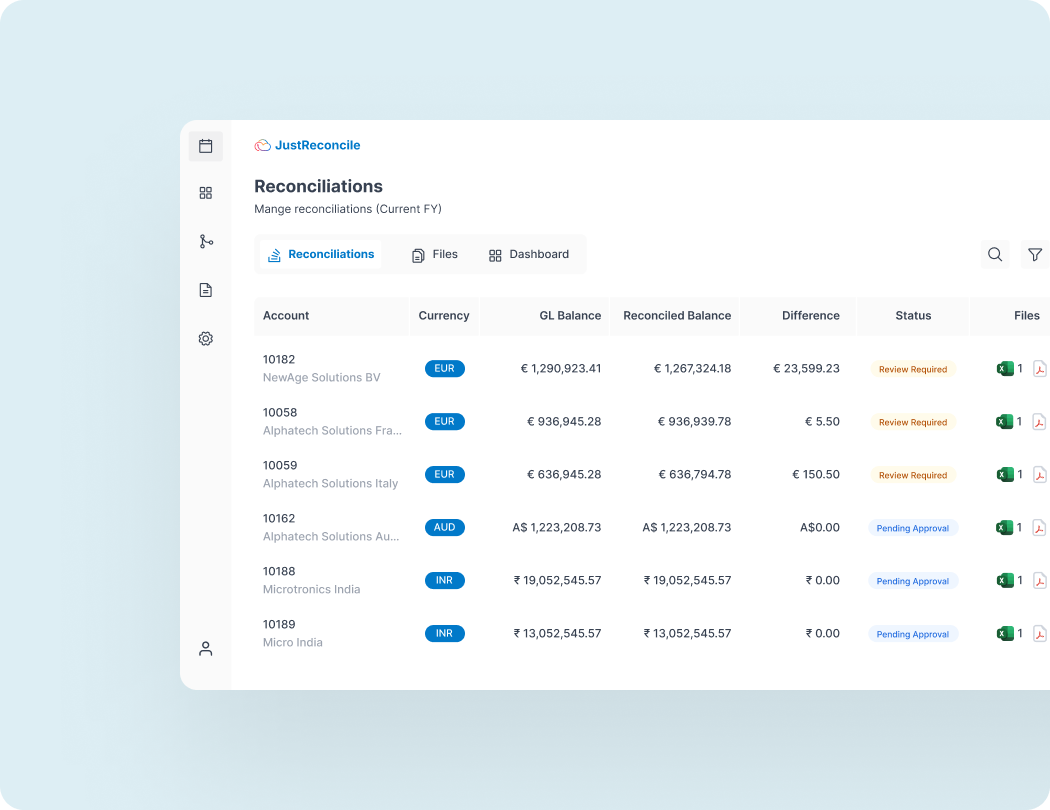1050x810 pixels.
Task: Open the apps grid icon in sidebar
Action: 205,193
